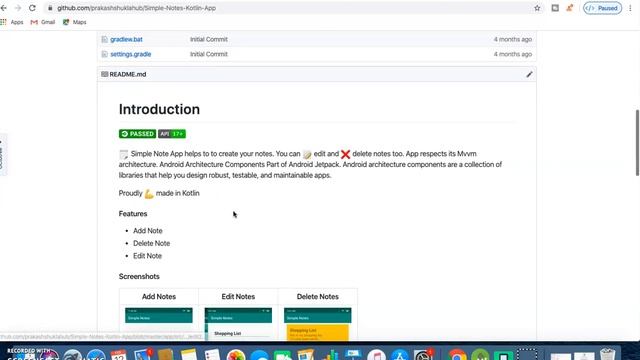Click the 'Delete Notes' table header
Screen dimensions: 640x360
click(318, 297)
